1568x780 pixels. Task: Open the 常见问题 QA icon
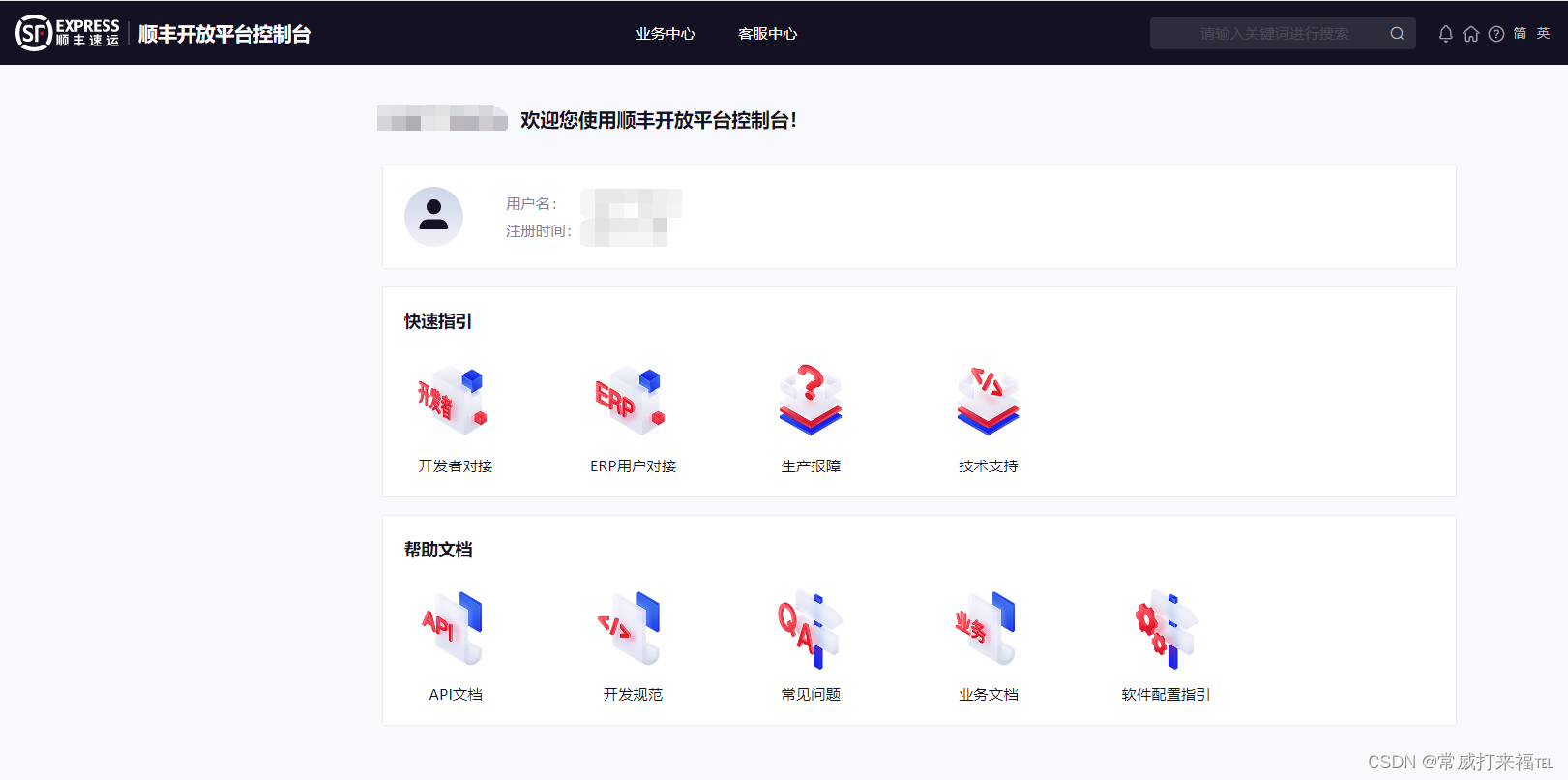pos(811,630)
